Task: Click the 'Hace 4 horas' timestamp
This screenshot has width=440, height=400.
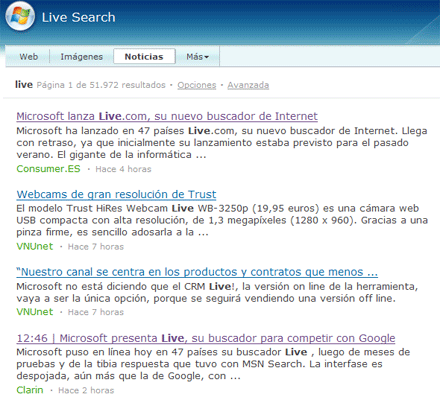Action: click(x=123, y=169)
